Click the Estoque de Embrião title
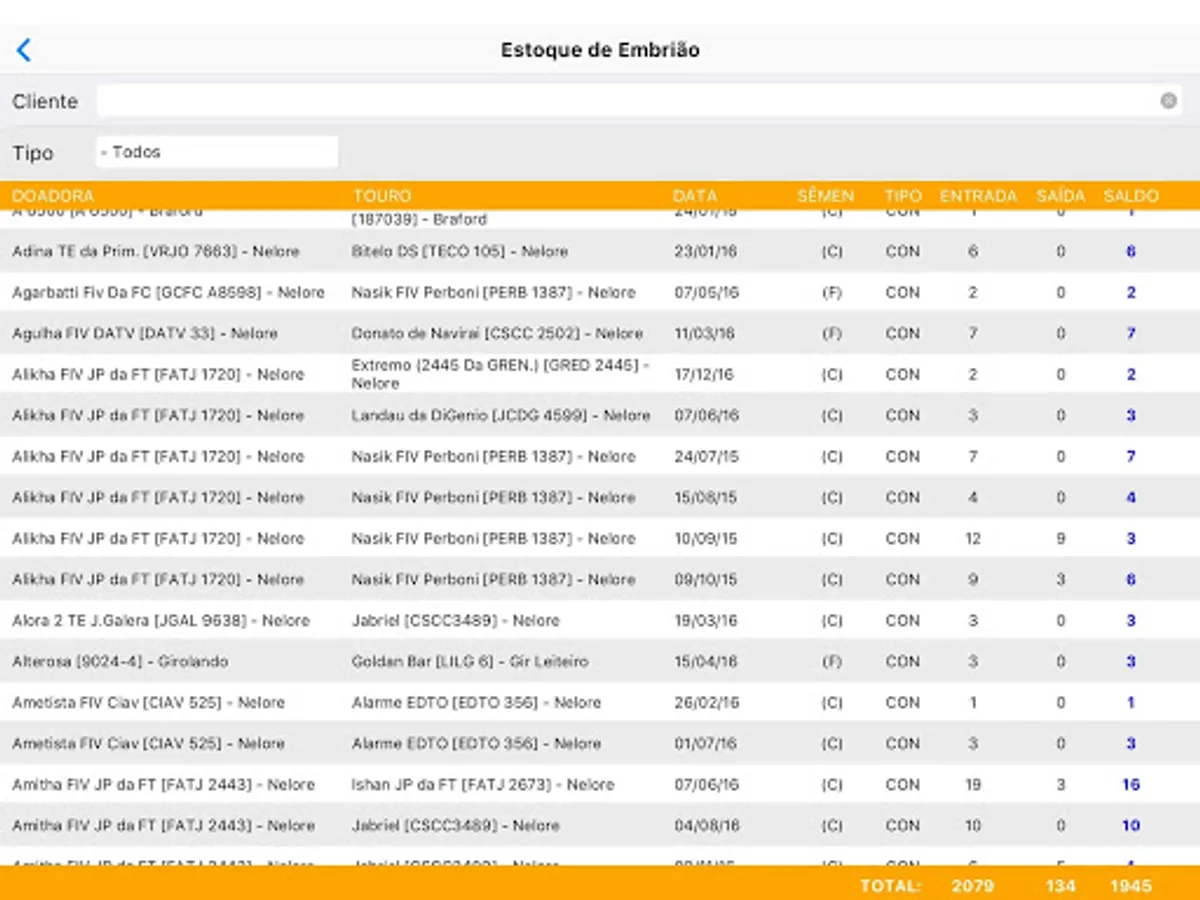Screen dimensions: 1200x900 coord(600,50)
